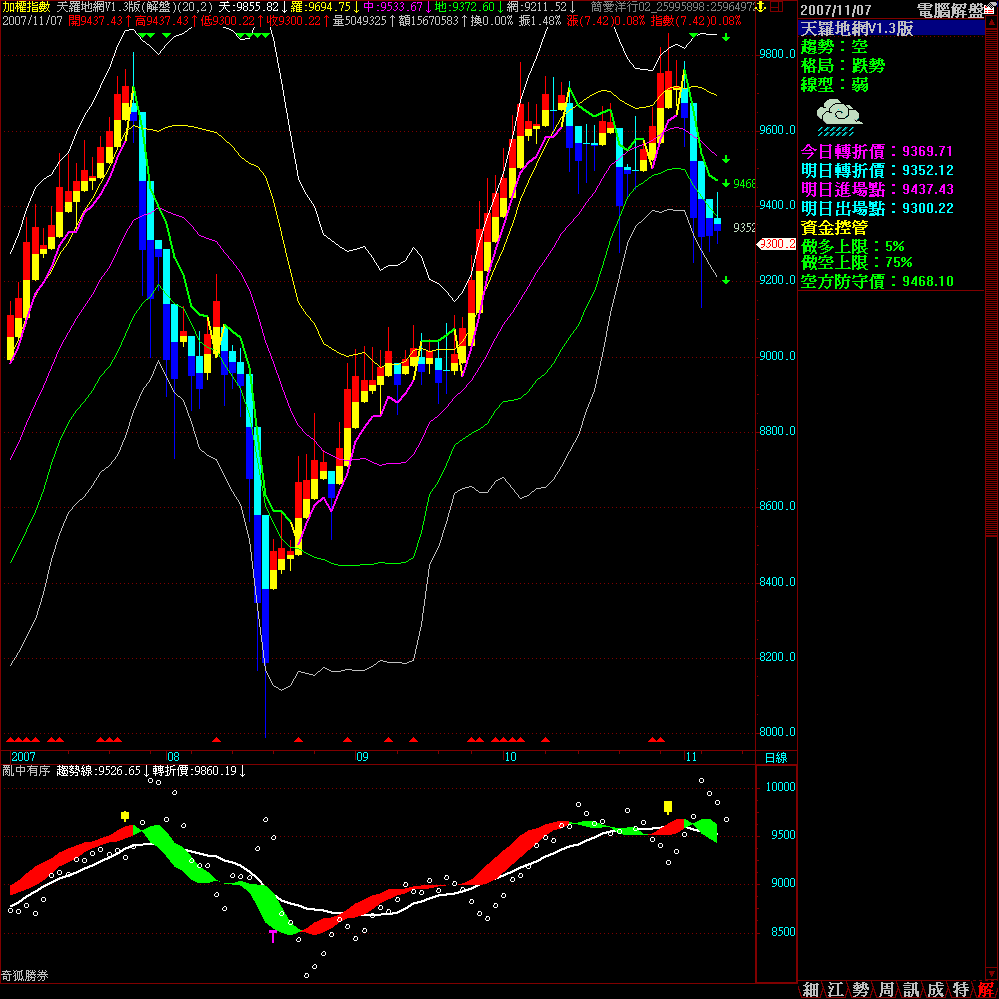
Task: Click the red 9300.2 current price tag
Action: (777, 244)
